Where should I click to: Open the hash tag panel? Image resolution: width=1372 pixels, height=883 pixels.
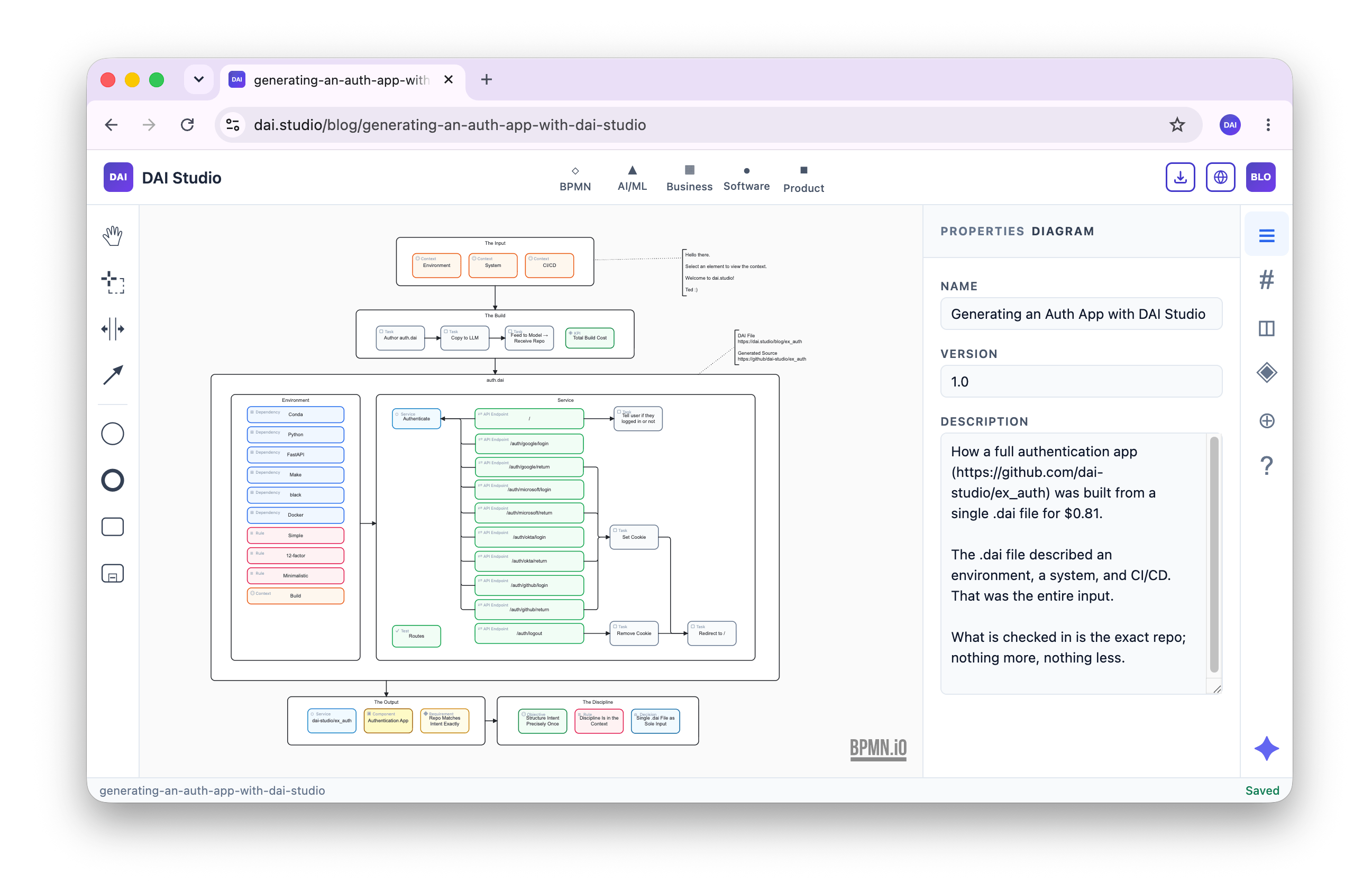point(1266,280)
